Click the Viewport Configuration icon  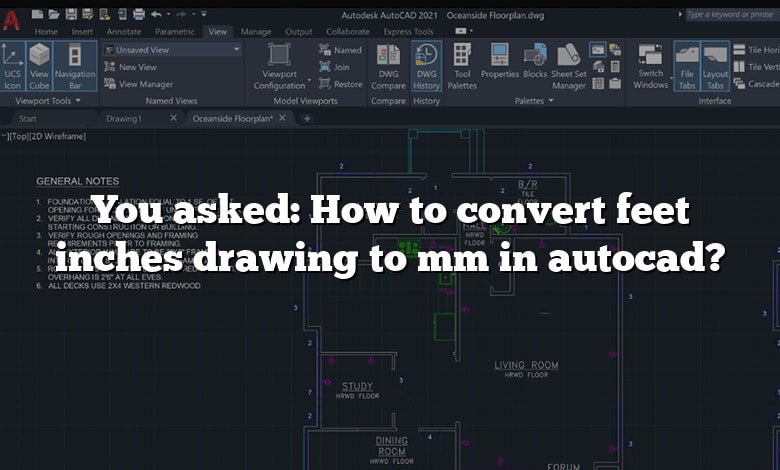click(x=279, y=55)
